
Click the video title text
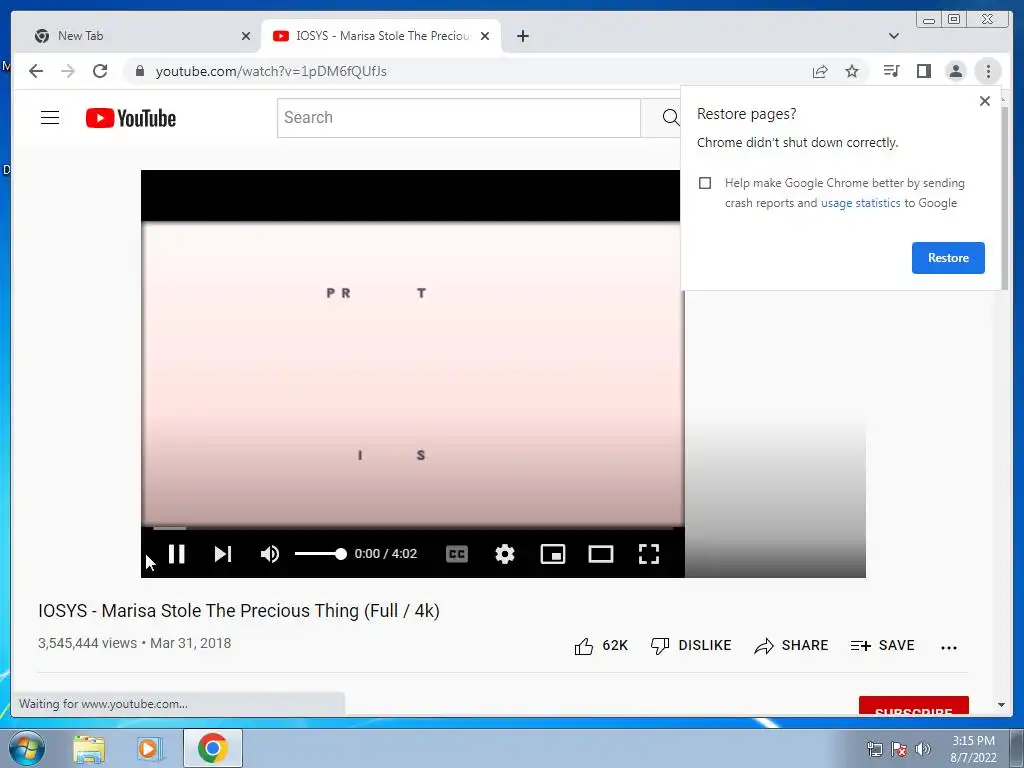[x=239, y=611]
